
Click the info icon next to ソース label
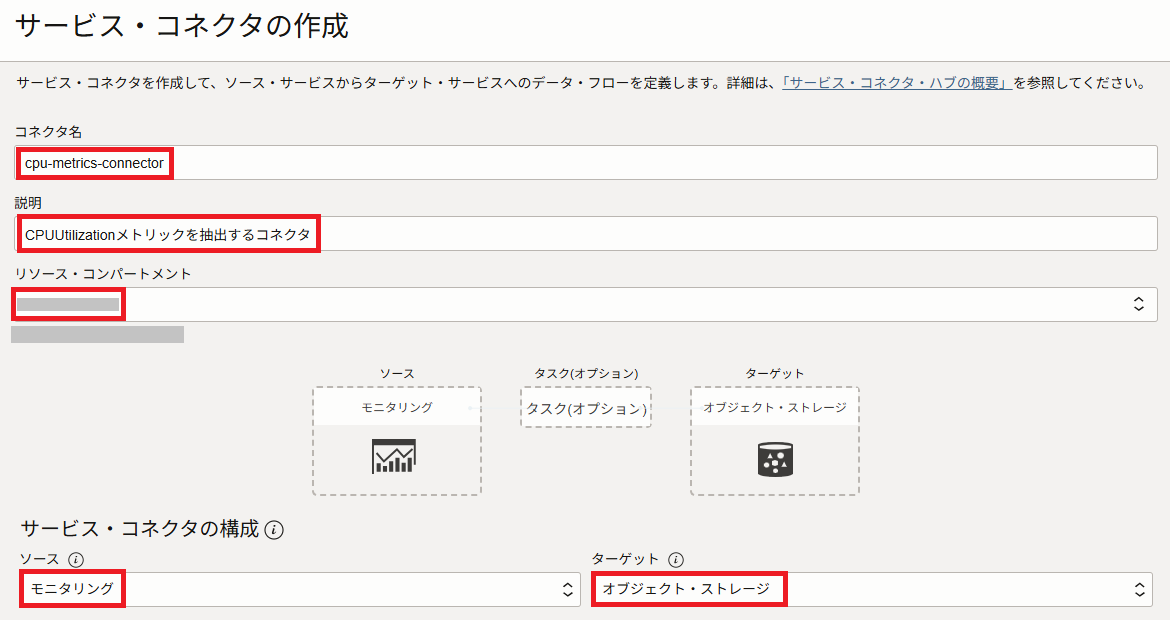point(76,559)
